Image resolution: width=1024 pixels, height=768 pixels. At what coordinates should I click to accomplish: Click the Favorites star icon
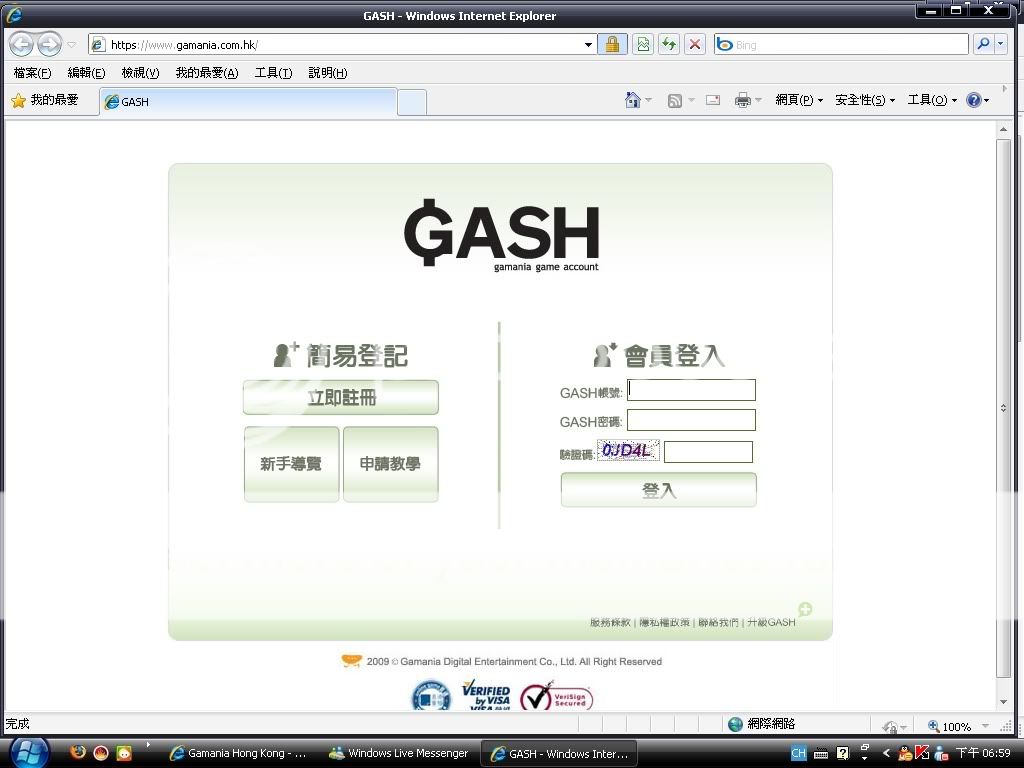click(18, 101)
